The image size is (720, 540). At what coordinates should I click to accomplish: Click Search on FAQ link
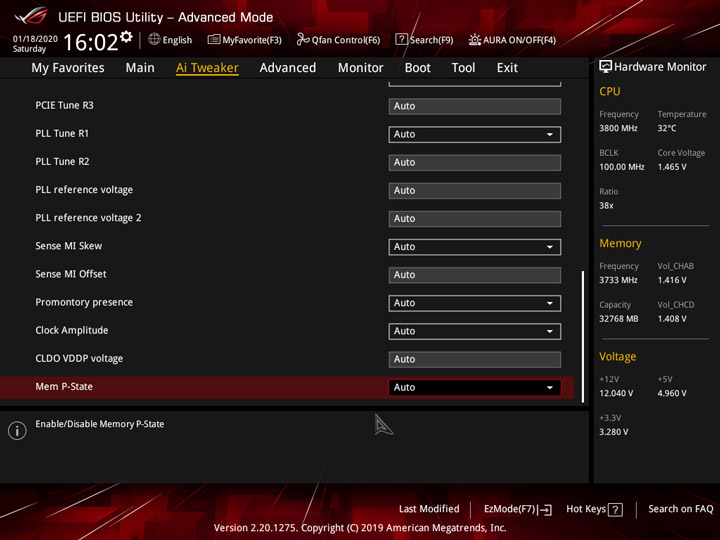681,509
